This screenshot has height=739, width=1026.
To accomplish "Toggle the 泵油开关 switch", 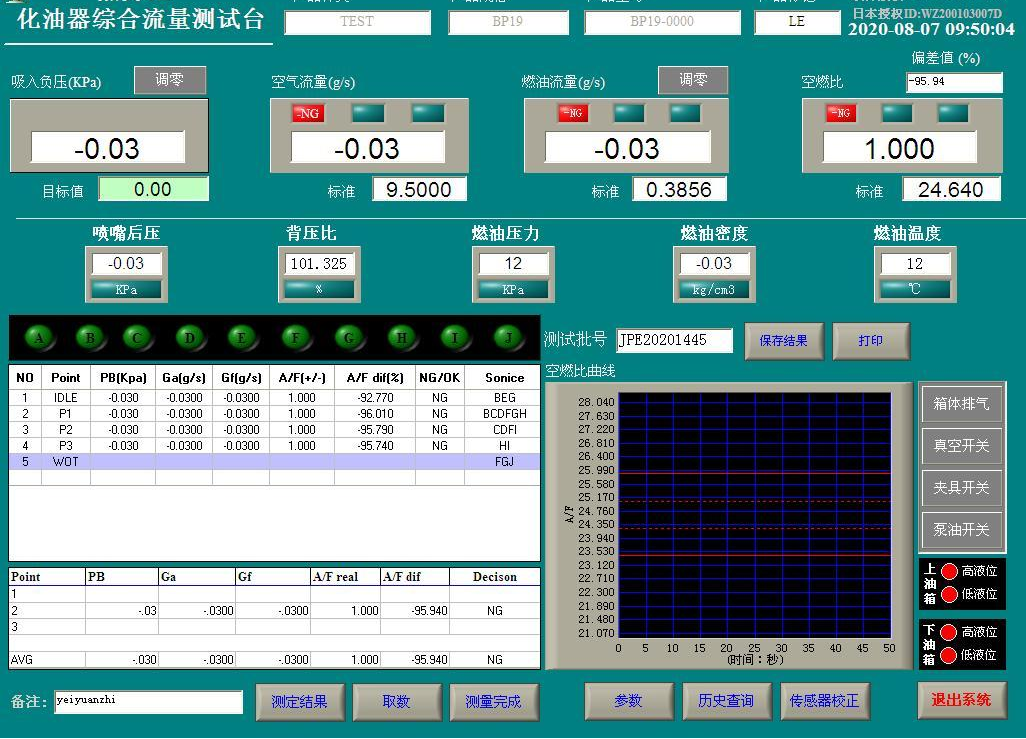I will pyautogui.click(x=961, y=530).
